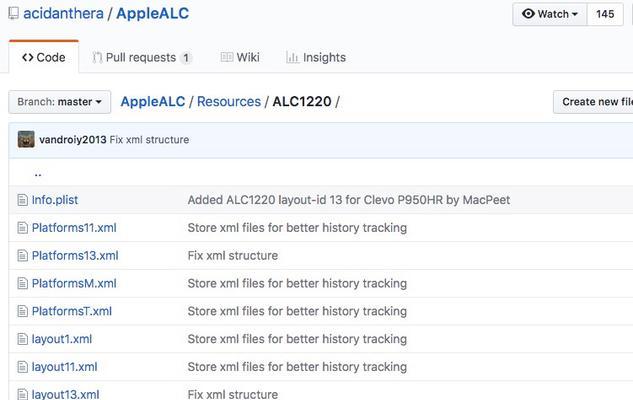Open commit message for Platforms11.xml row

pos(297,228)
